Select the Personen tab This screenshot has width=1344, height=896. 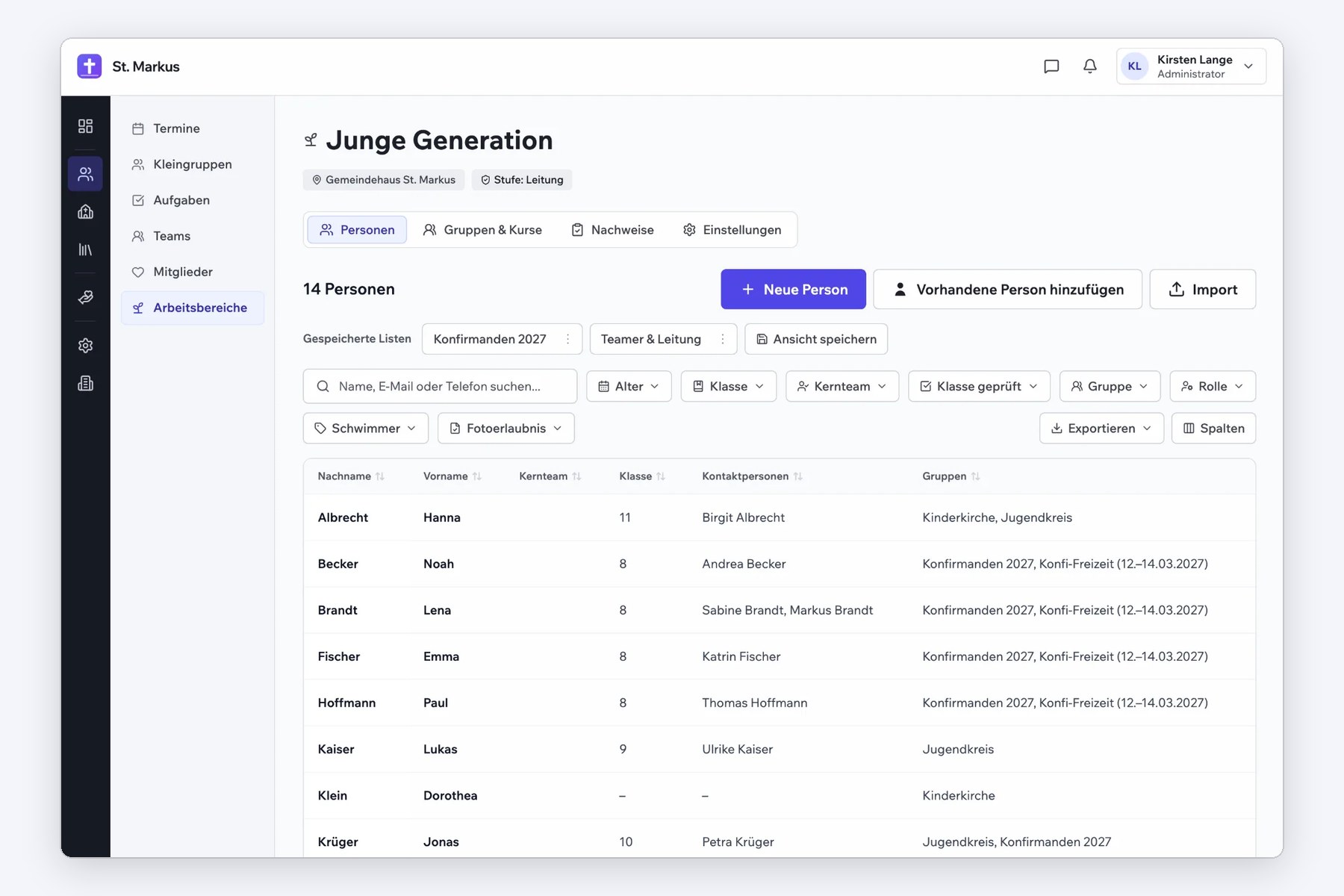(x=357, y=230)
